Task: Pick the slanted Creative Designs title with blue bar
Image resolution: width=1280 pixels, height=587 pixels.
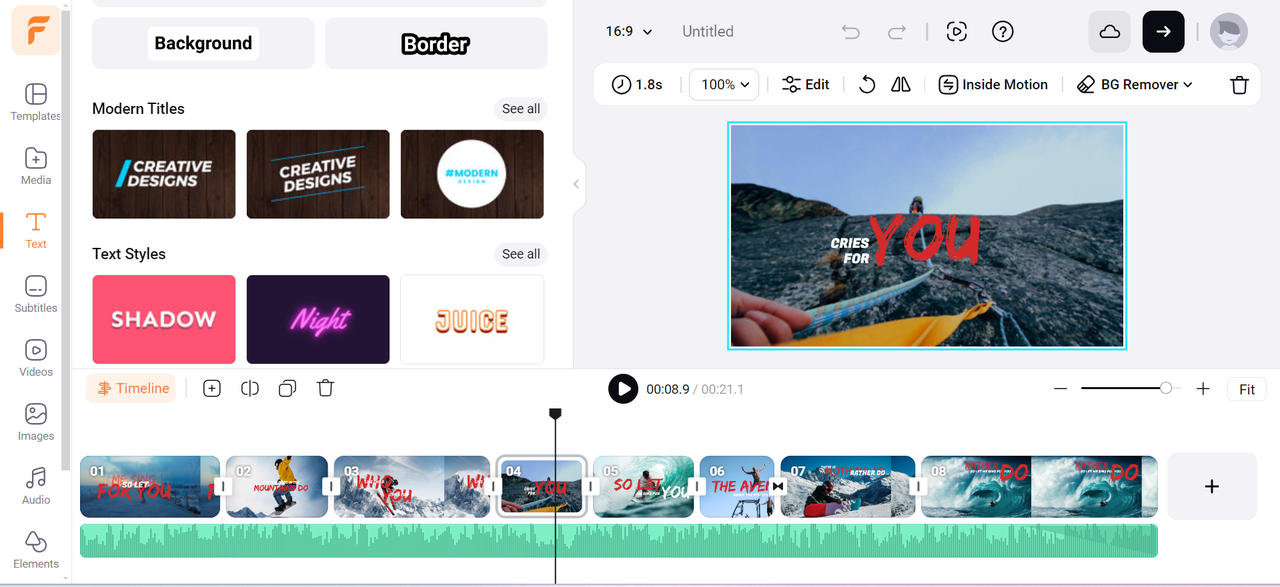Action: 164,174
